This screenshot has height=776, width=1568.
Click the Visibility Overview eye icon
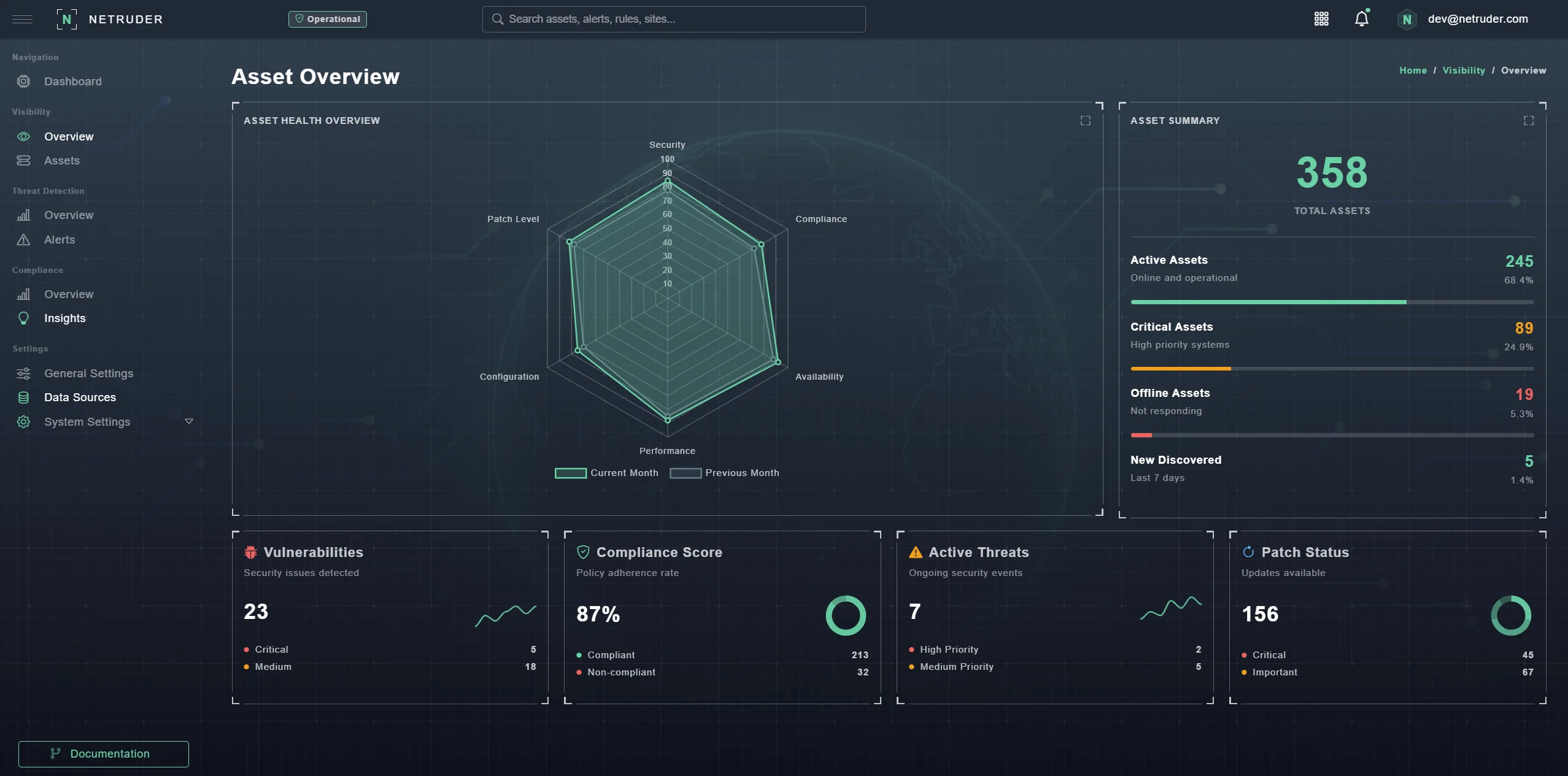pos(23,137)
